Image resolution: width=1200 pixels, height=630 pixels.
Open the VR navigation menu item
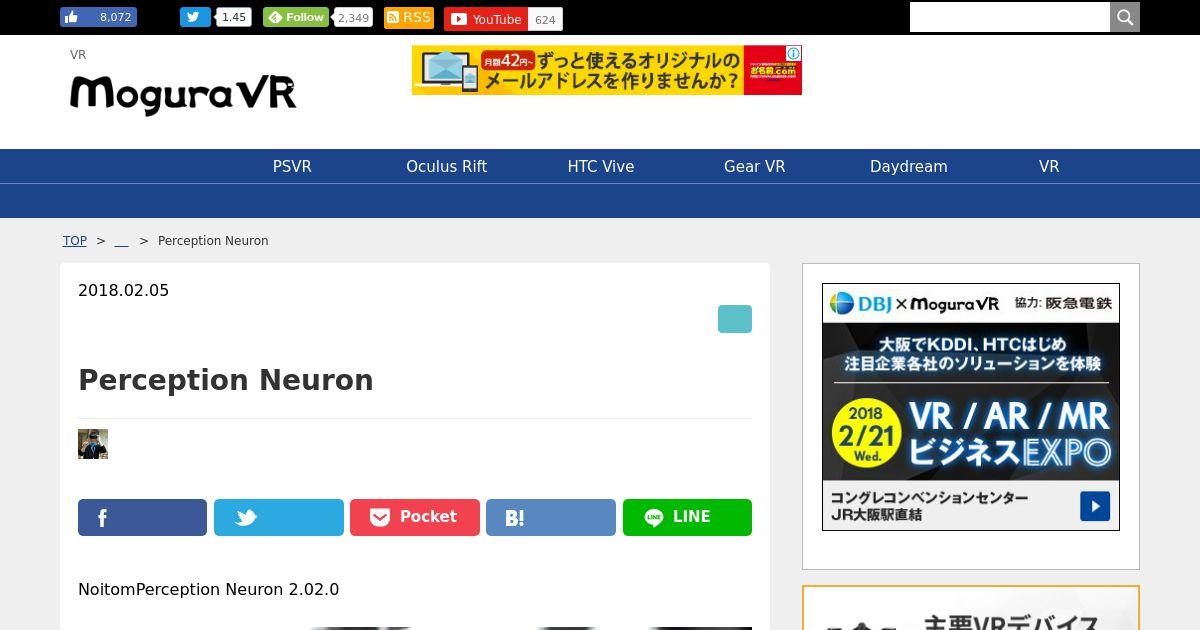coord(1049,166)
